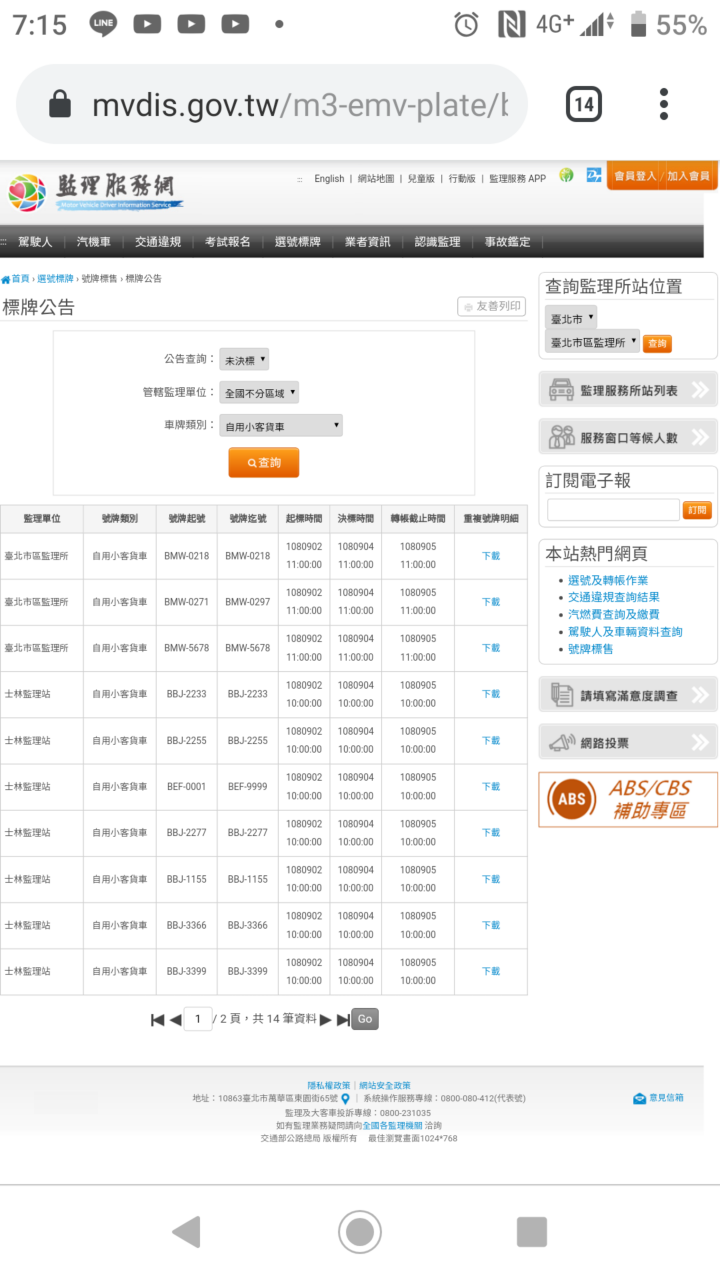The width and height of the screenshot is (720, 1280).
Task: Tap Android back navigation button
Action: [187, 1231]
